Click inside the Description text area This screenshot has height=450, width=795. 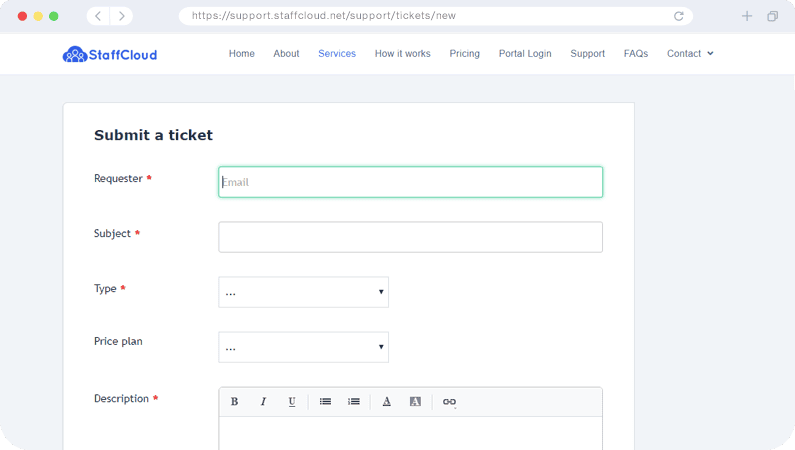[x=411, y=433]
